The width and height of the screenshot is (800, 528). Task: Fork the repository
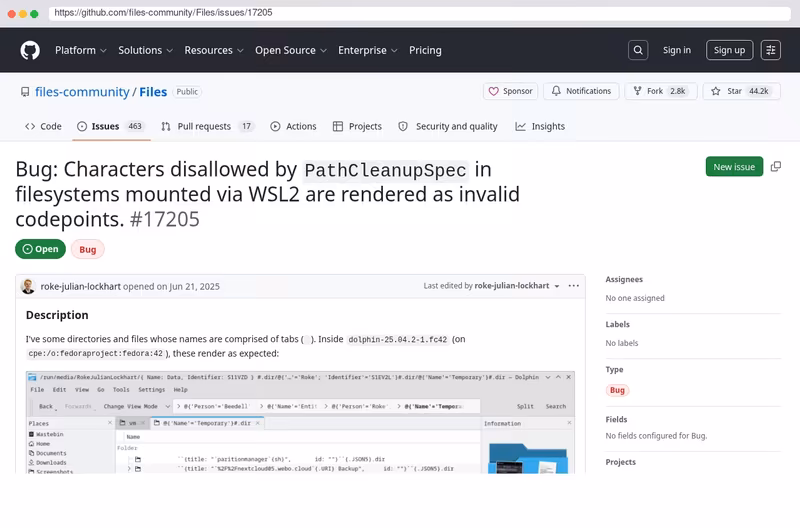click(660, 91)
